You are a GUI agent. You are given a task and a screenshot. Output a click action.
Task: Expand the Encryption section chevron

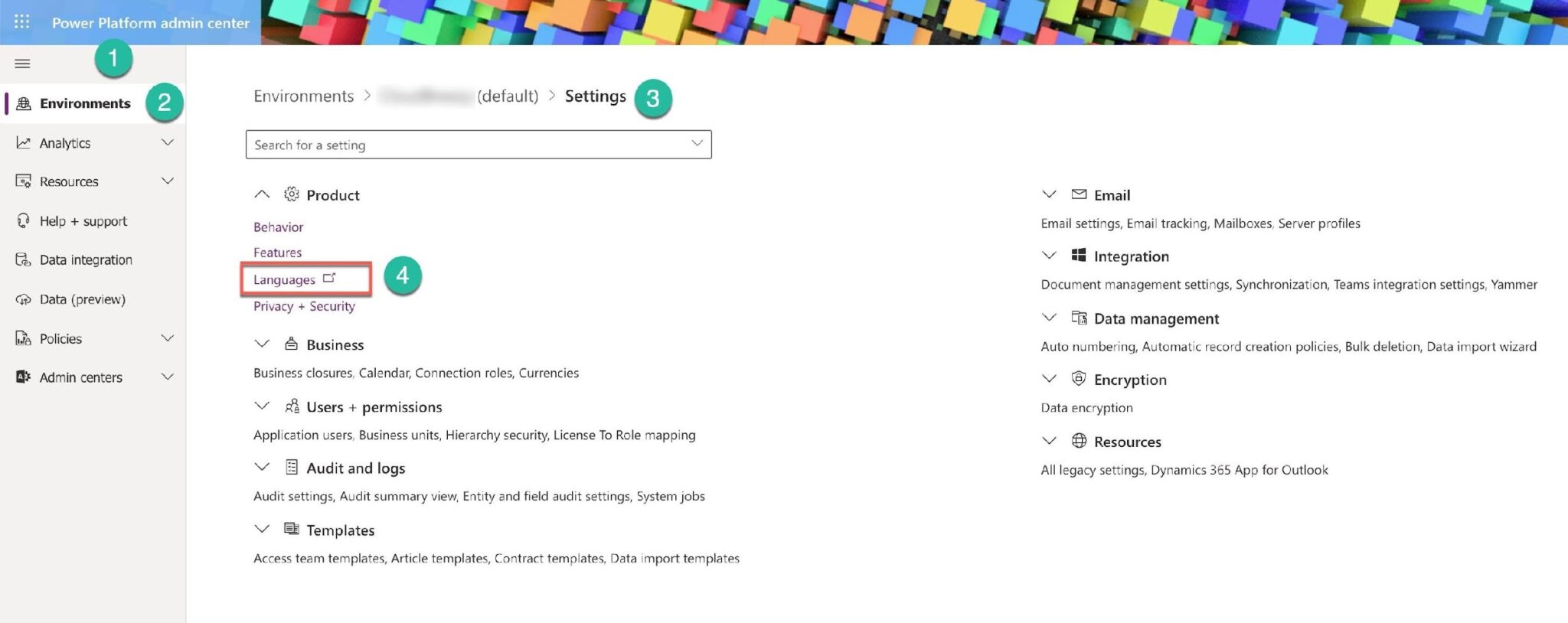[x=1050, y=379]
